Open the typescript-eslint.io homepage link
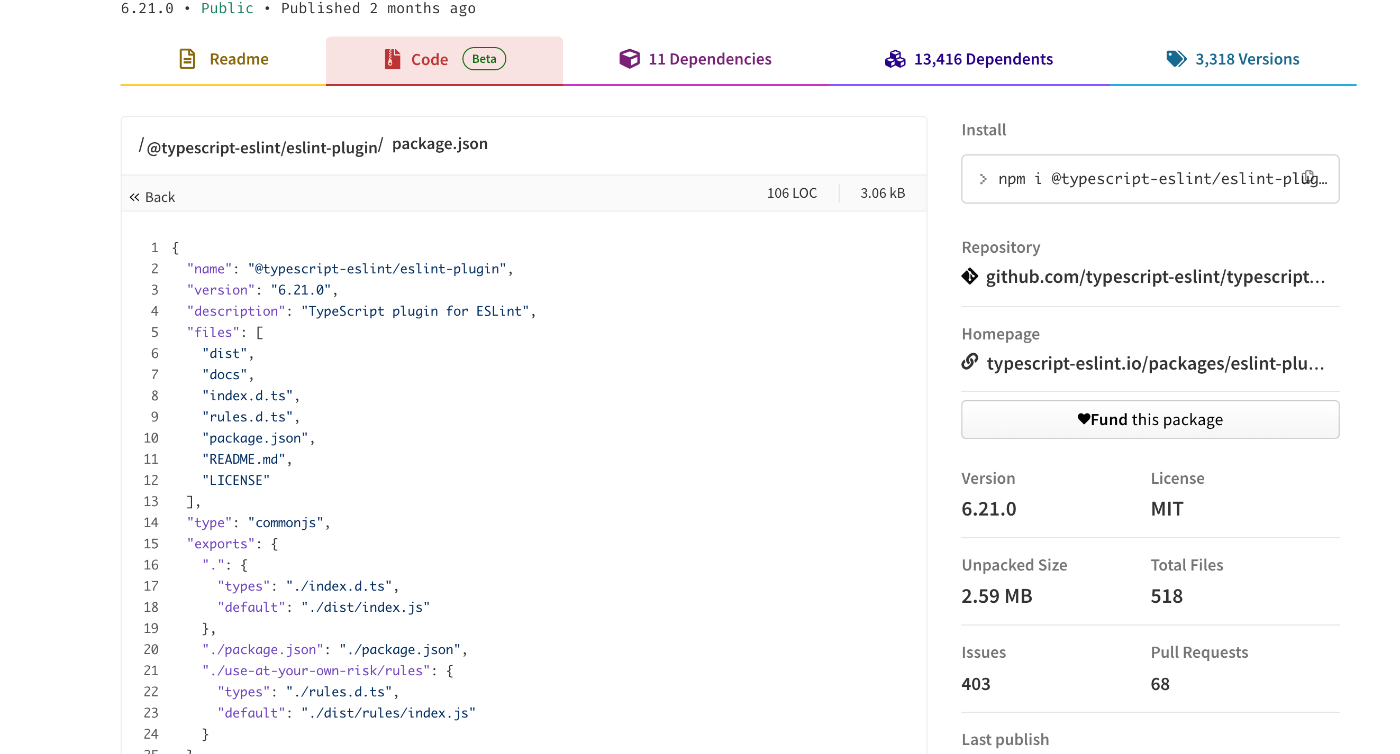The height and width of the screenshot is (754, 1400). (1155, 363)
